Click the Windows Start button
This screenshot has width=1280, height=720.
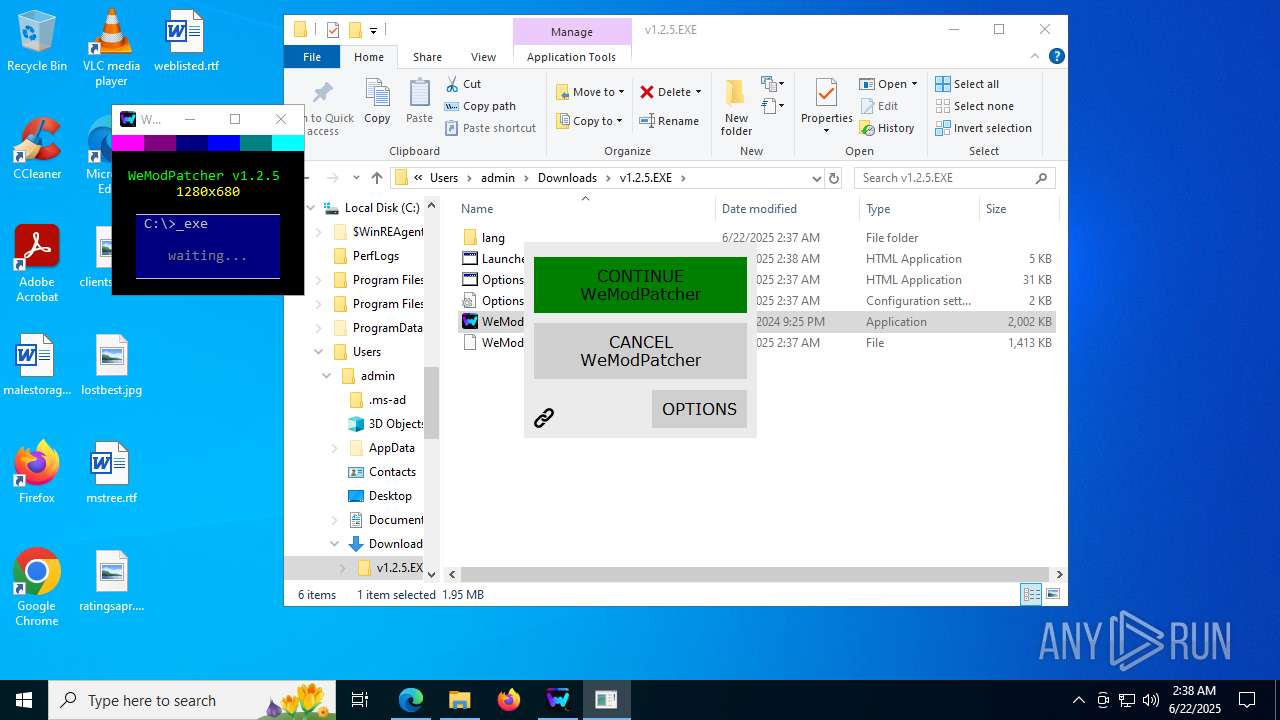tap(24, 700)
